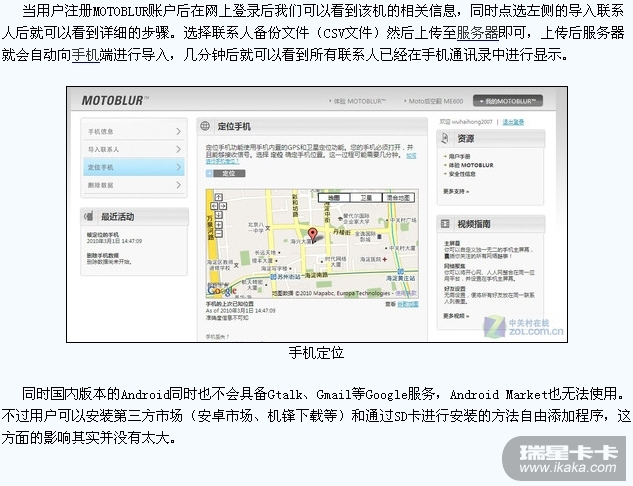The width and height of the screenshot is (633, 486).
Task: Click the Google logo on the map
Action: [222, 289]
